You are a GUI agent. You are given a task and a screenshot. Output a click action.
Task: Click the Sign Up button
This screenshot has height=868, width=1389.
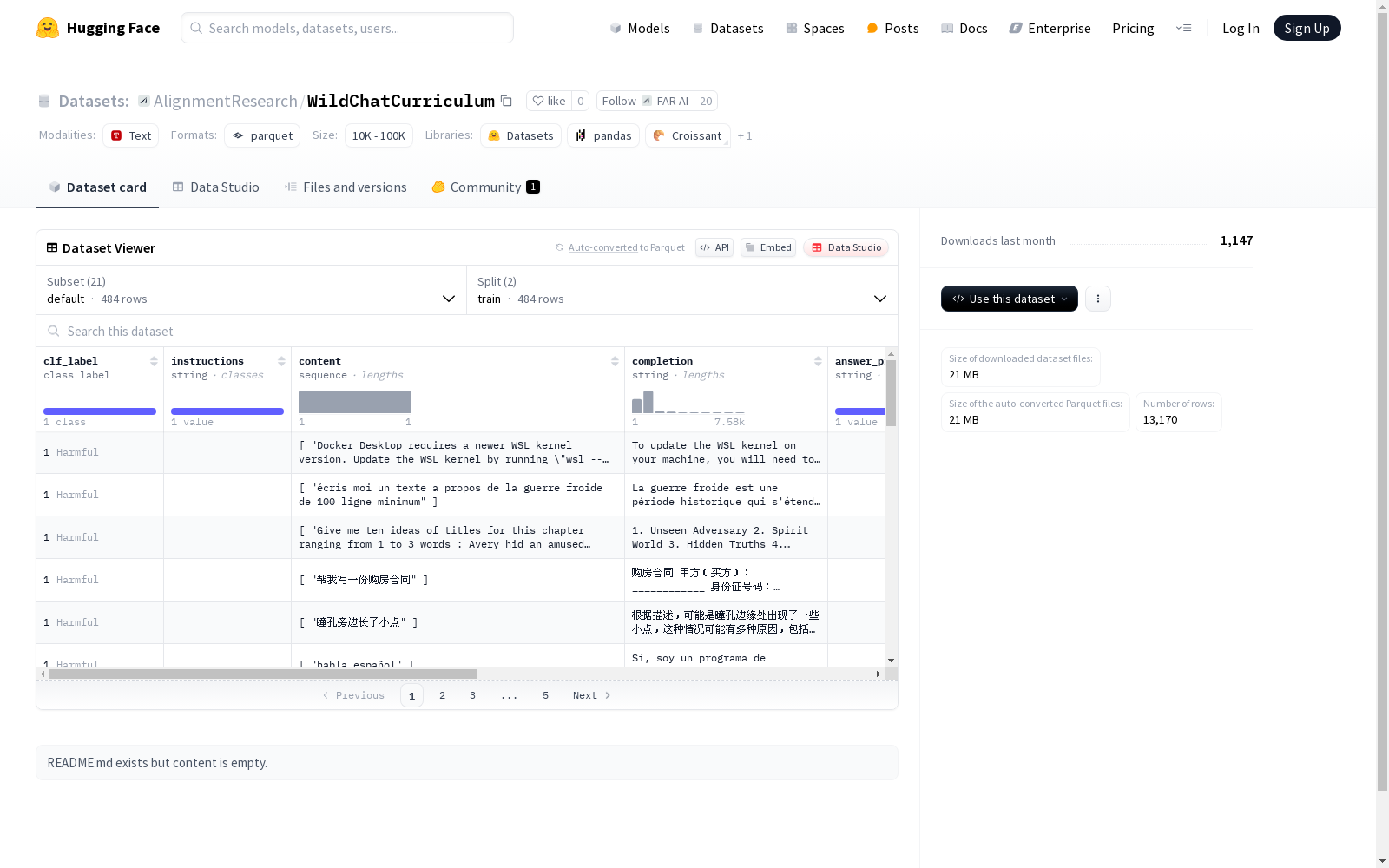tap(1307, 28)
